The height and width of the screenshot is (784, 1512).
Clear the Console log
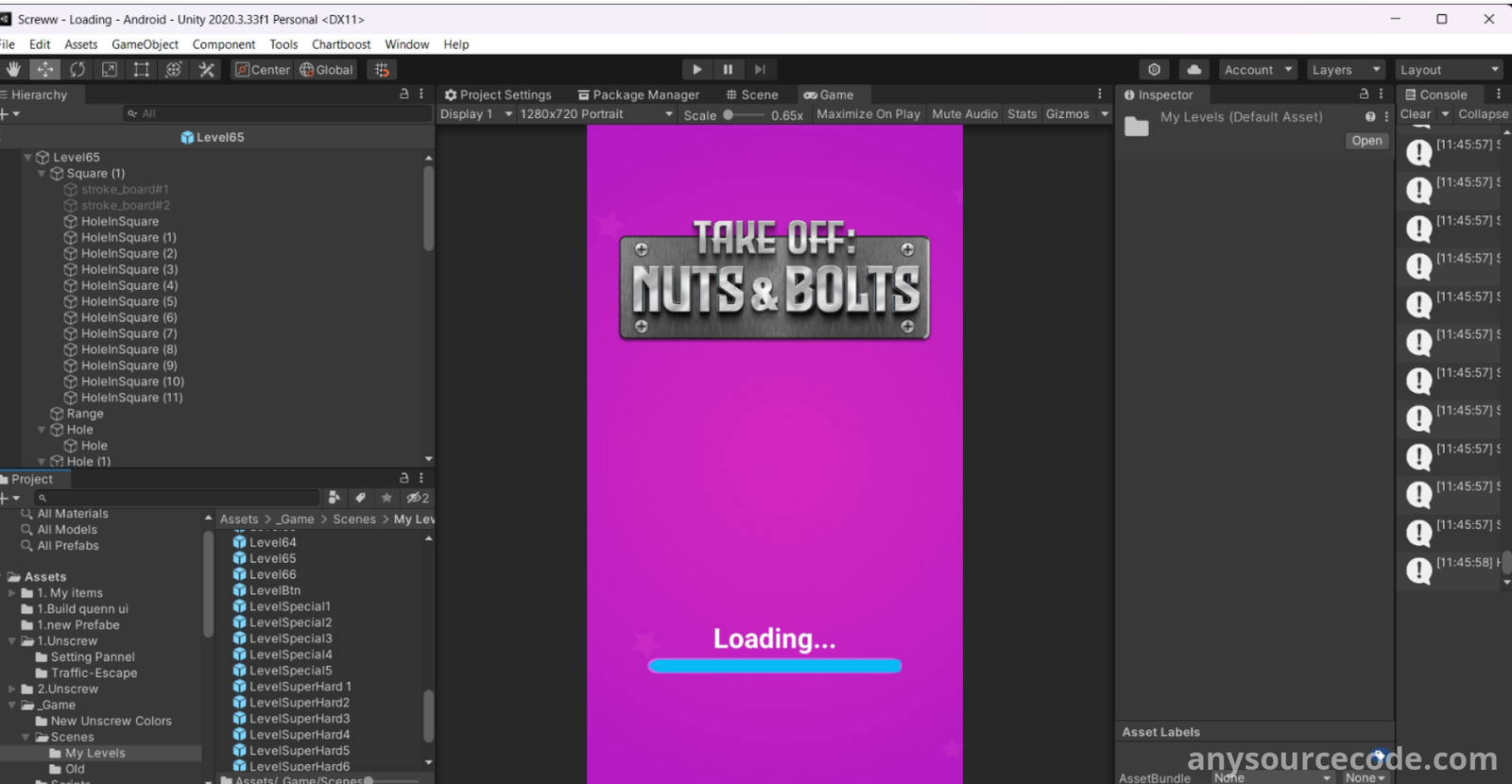(x=1416, y=113)
